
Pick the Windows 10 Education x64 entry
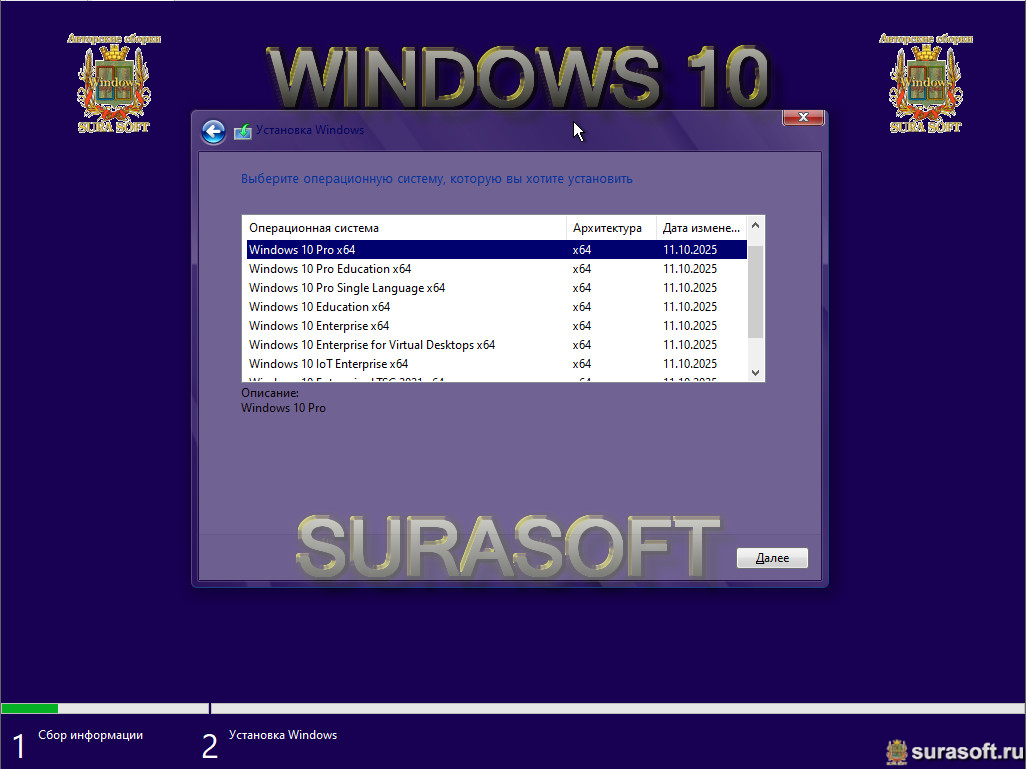tap(319, 307)
